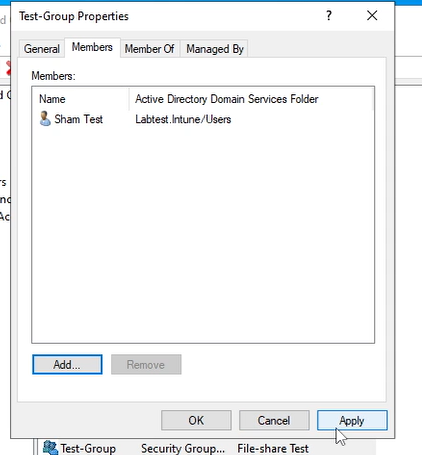The height and width of the screenshot is (455, 422).
Task: Click the Add... button
Action: tap(67, 364)
